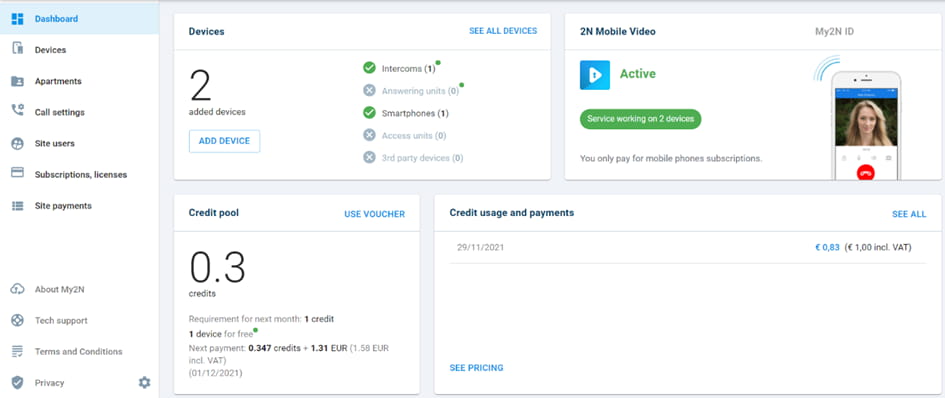Click the USE VOUCHER link
Viewport: 945px width, 398px height.
click(374, 214)
